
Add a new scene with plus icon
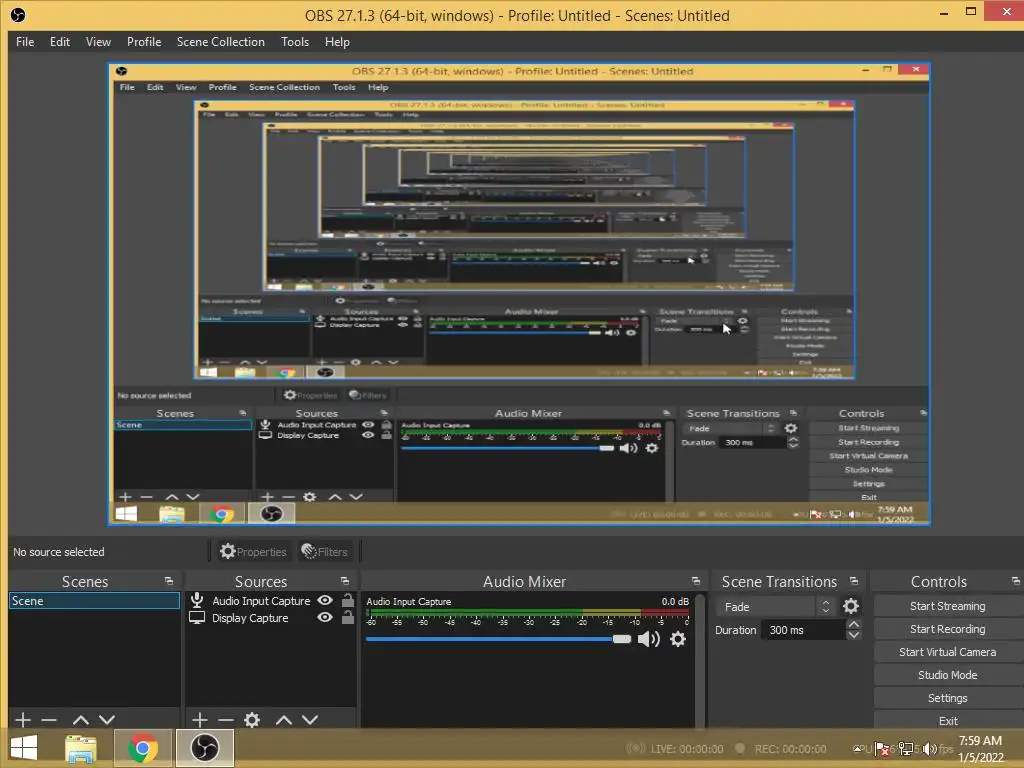click(23, 720)
